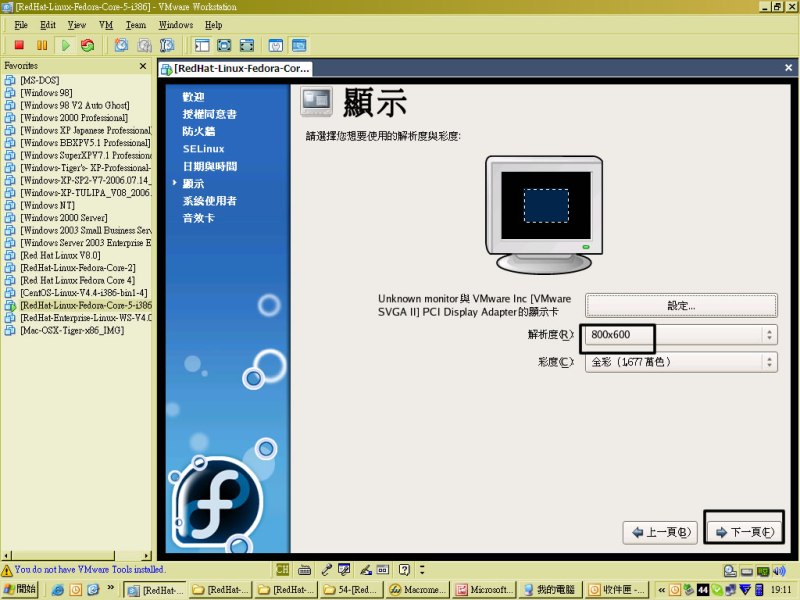Click the grey removable drive status icon

pyautogui.click(x=746, y=571)
